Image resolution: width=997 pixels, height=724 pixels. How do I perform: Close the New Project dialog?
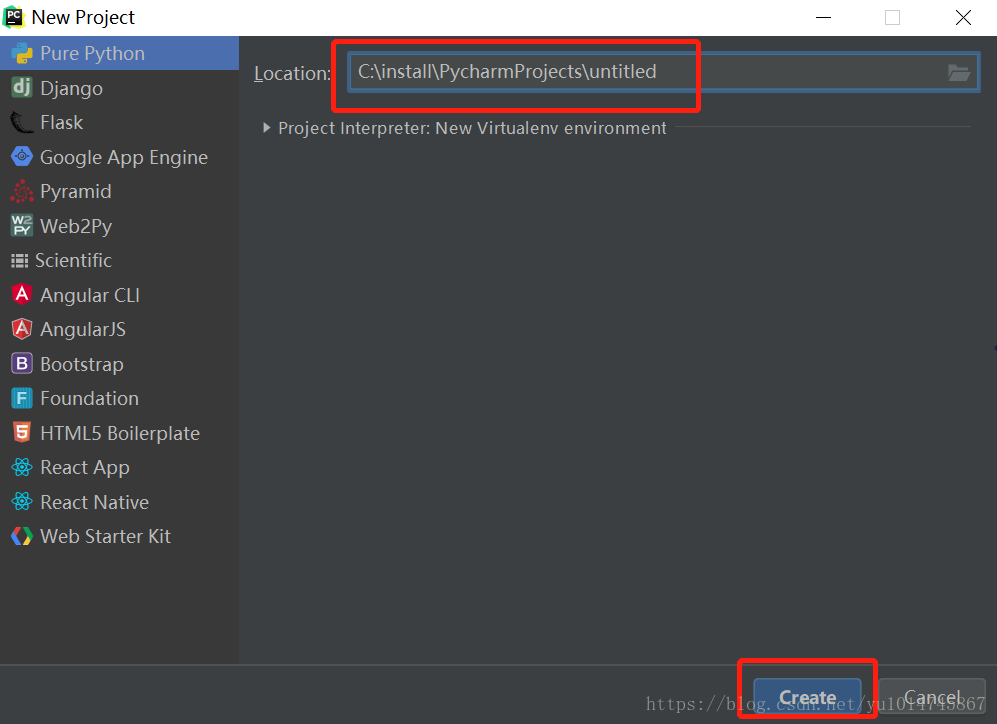click(963, 17)
